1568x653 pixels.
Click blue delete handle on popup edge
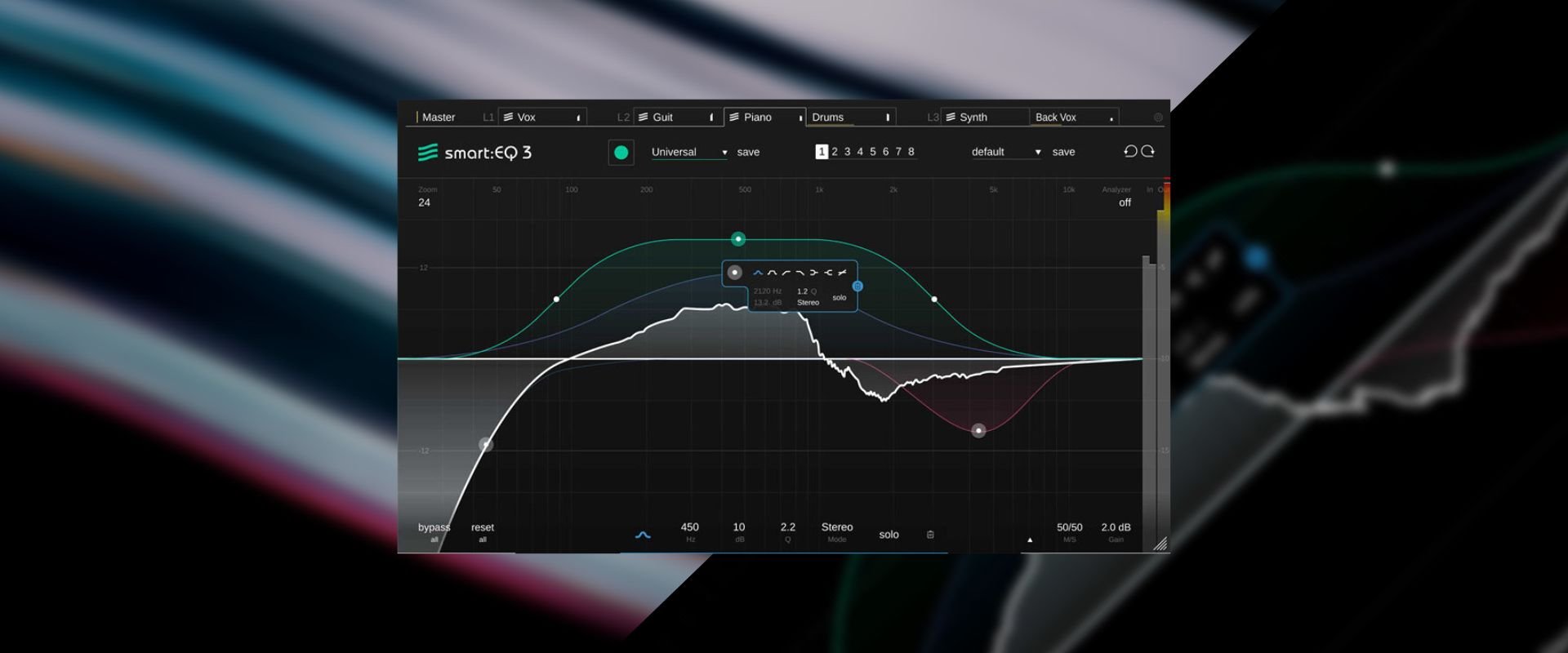tap(857, 287)
